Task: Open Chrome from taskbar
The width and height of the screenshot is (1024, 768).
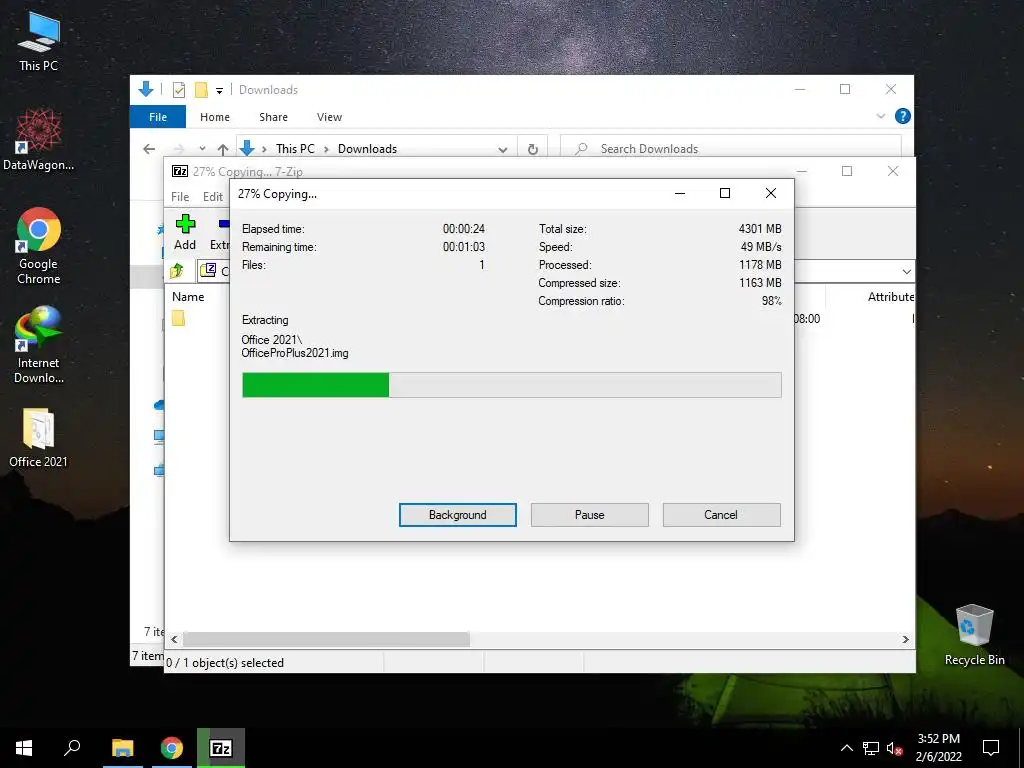Action: pyautogui.click(x=172, y=748)
